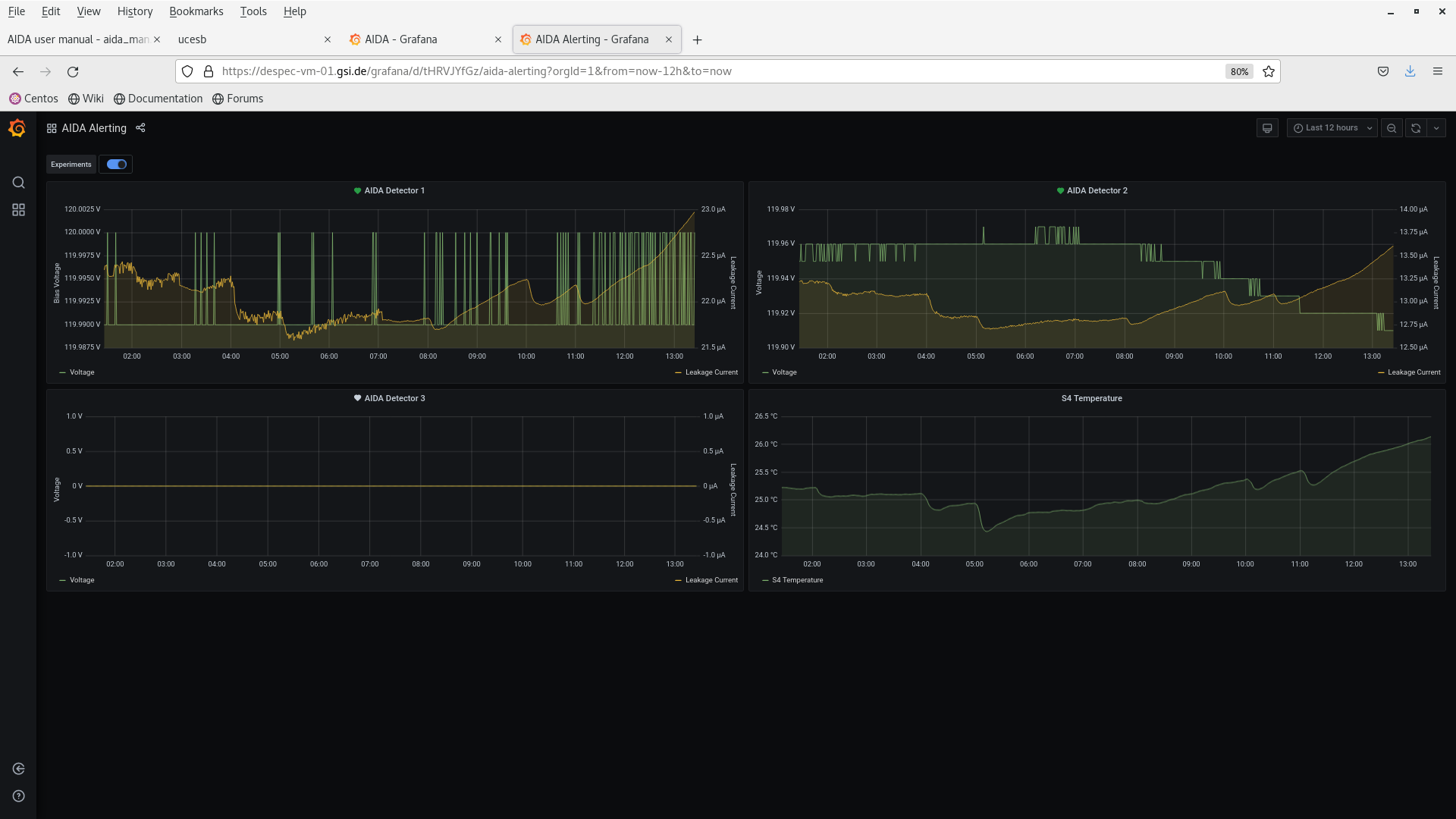Open the S4 Temperature panel title menu

(1092, 399)
